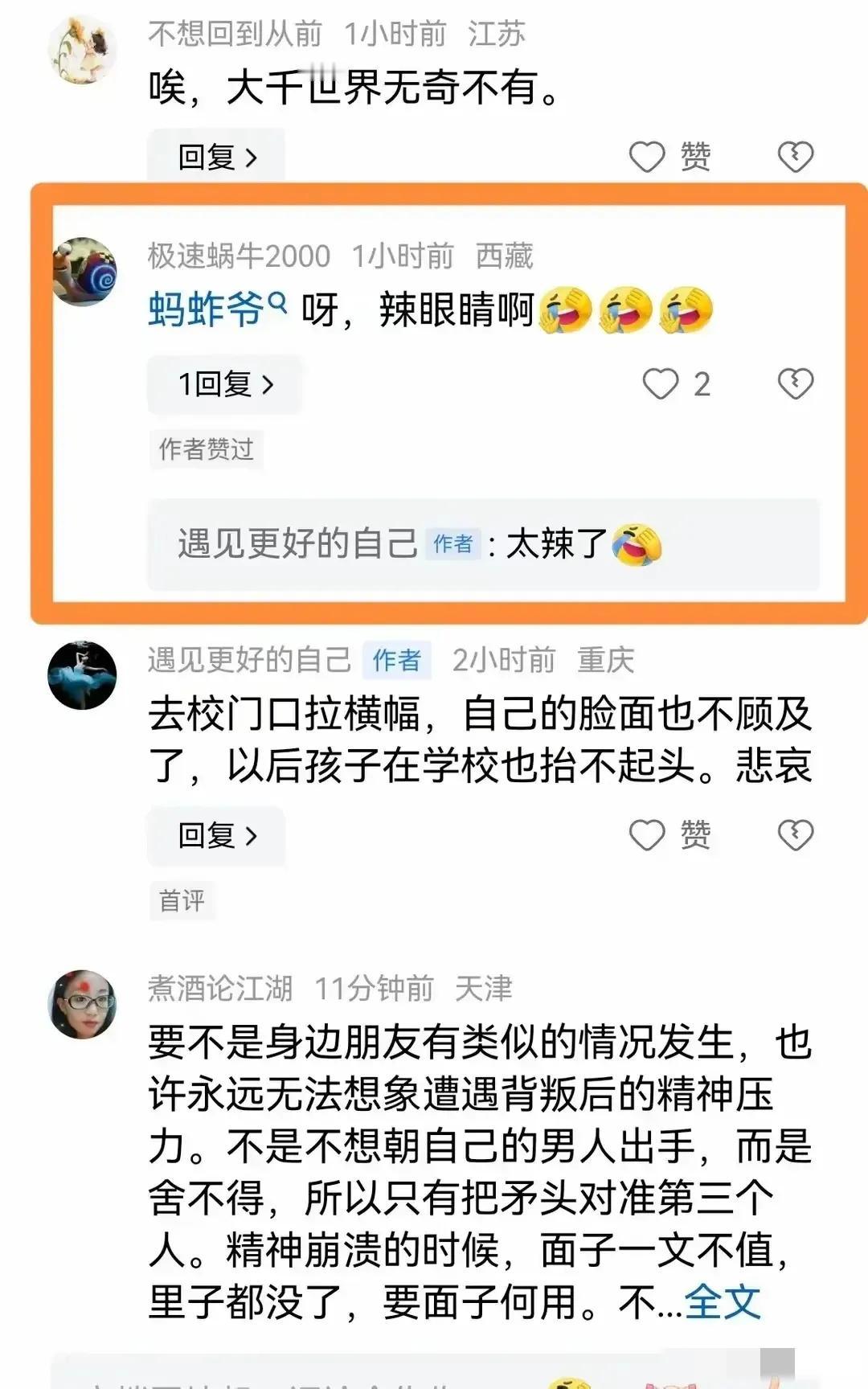Viewport: 868px width, 1389px height.
Task: Open the 蚂蚱爷 search-linked keyword
Action: point(206,309)
